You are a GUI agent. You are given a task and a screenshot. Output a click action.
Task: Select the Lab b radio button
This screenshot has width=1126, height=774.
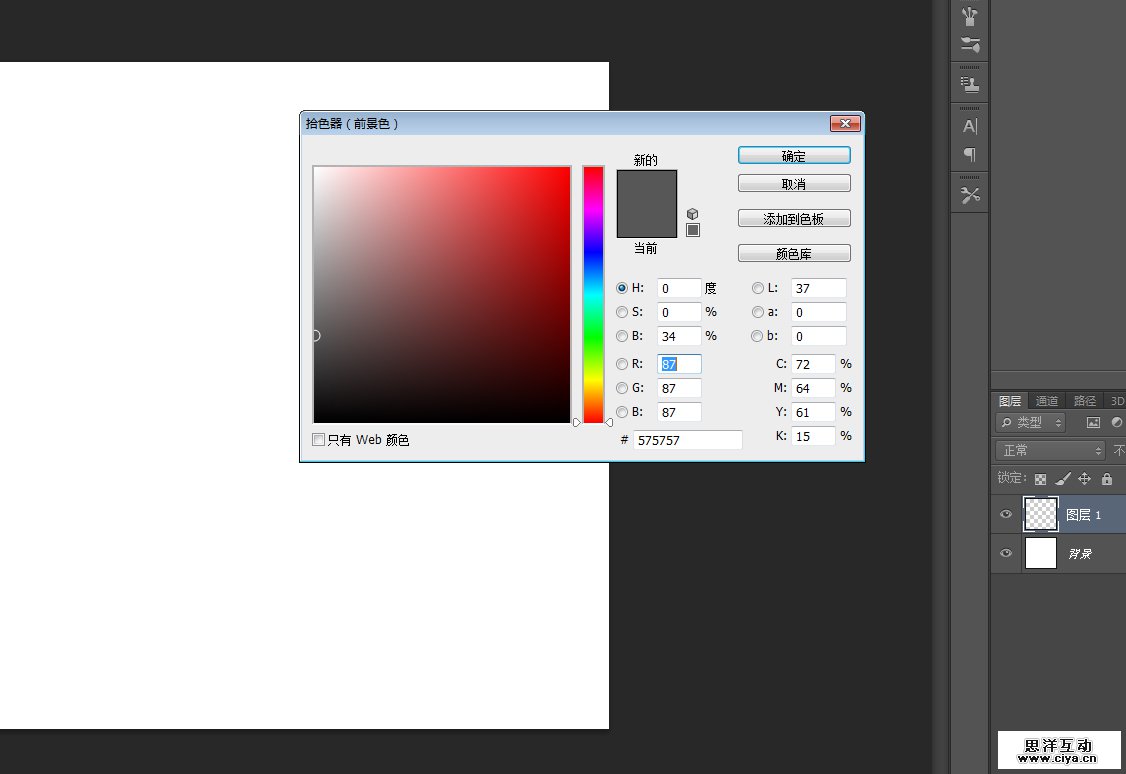tap(758, 336)
